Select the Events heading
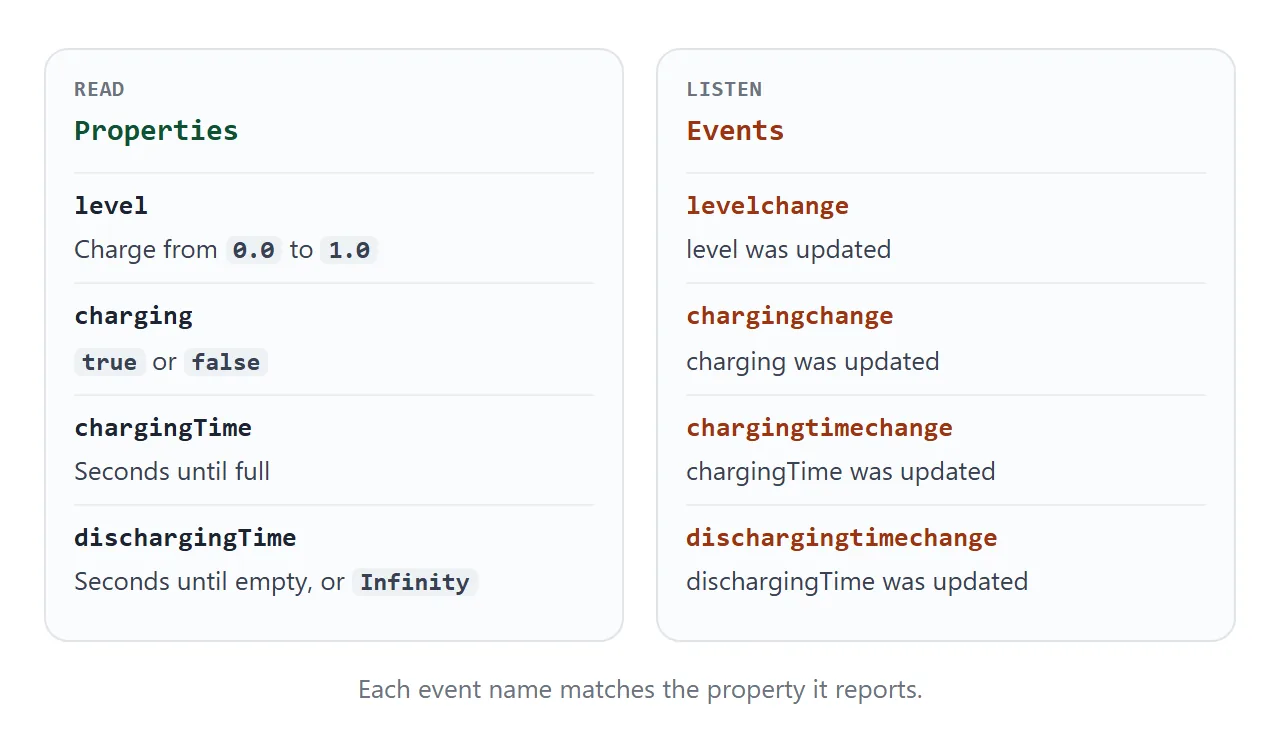Image resolution: width=1280 pixels, height=756 pixels. [735, 130]
